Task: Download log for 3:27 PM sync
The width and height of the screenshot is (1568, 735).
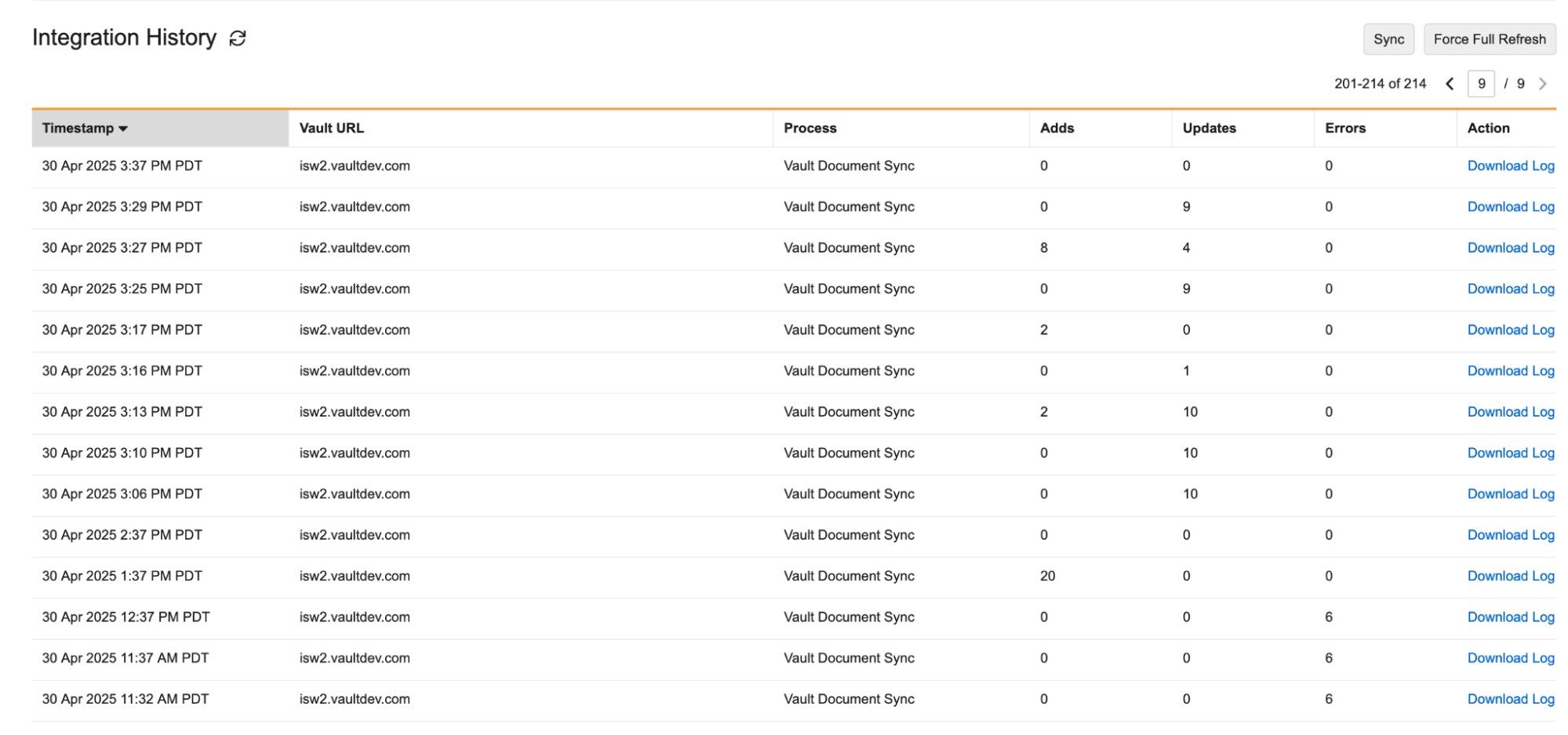Action: (1510, 248)
